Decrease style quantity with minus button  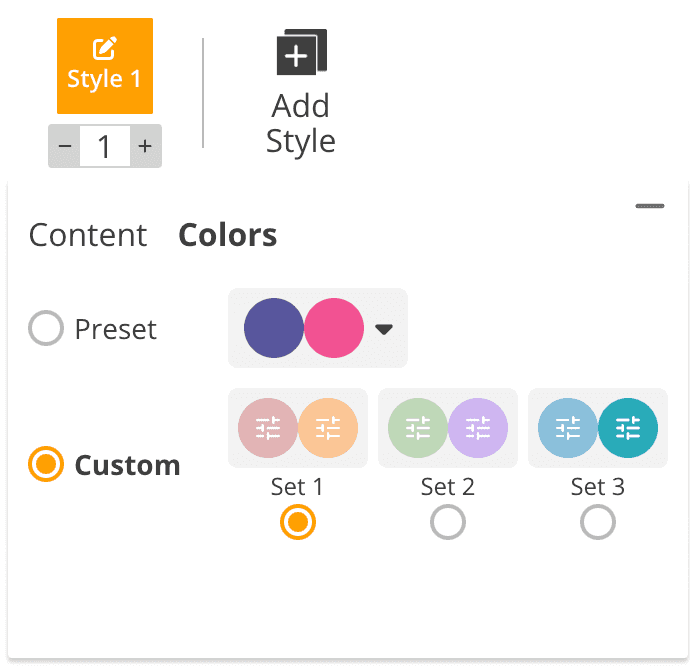(65, 147)
